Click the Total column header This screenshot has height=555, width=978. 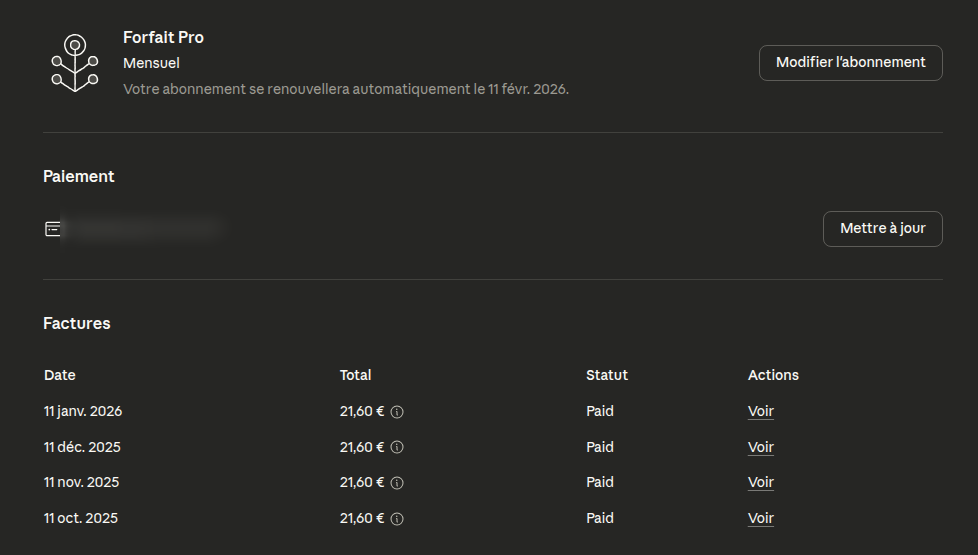coord(355,375)
